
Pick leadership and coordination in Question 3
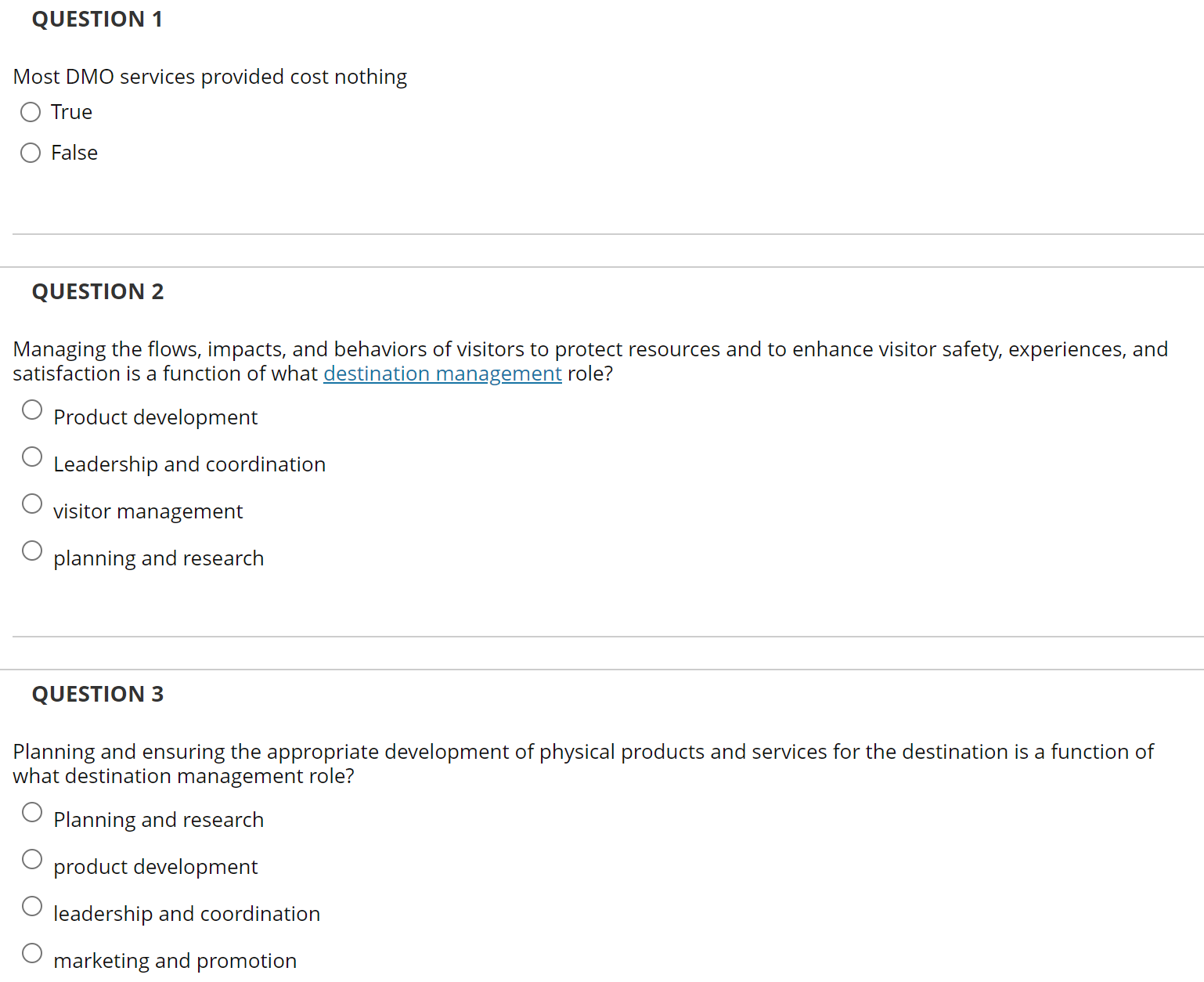(32, 906)
